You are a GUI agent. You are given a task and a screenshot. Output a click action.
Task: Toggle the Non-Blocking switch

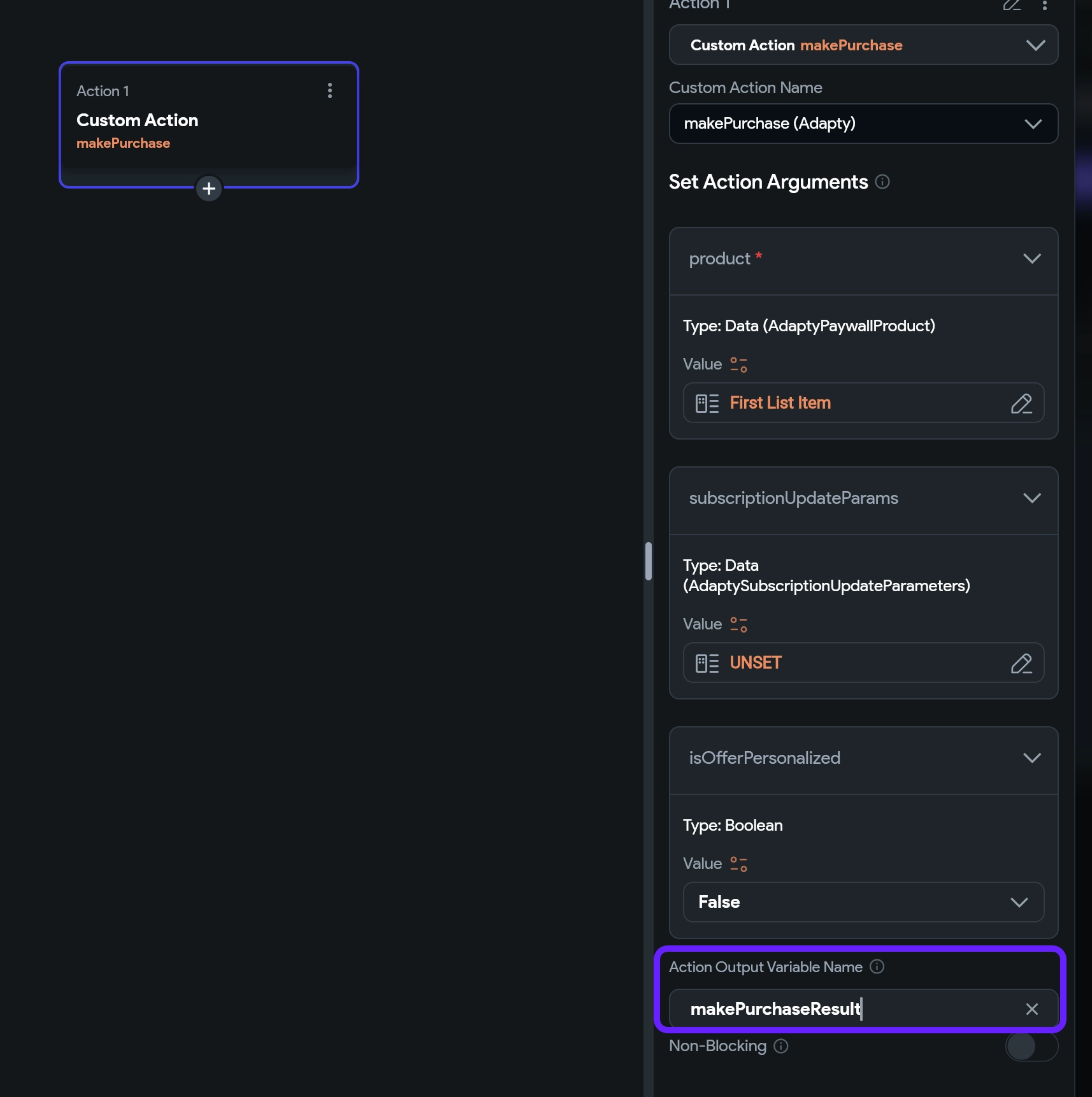pos(1031,1046)
